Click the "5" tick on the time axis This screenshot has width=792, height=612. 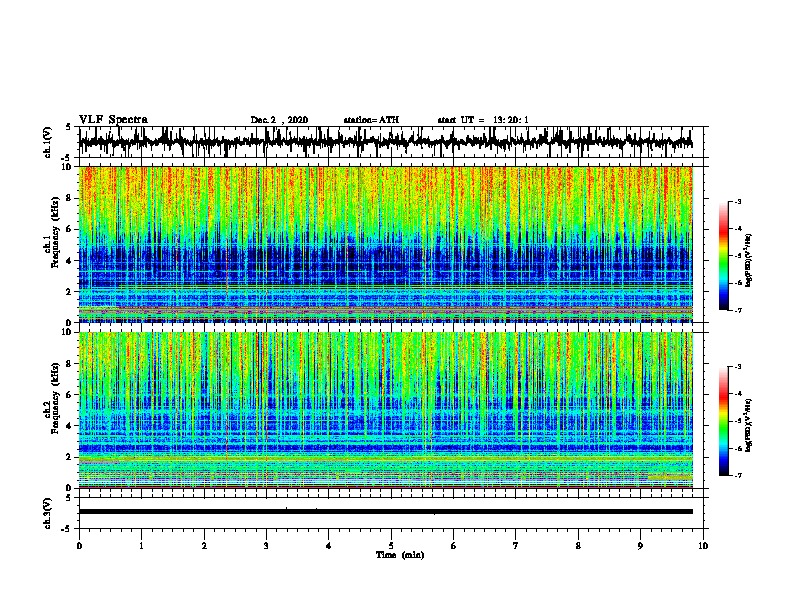pos(391,545)
